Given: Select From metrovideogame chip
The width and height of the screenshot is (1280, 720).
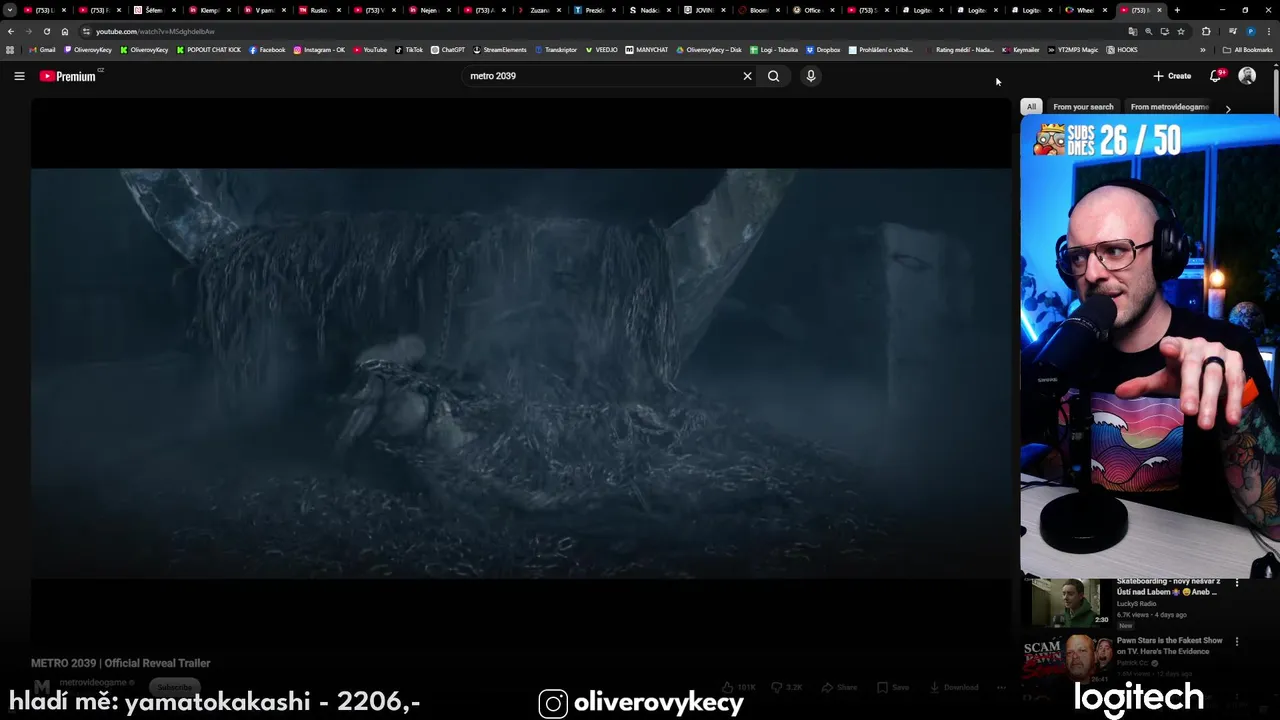Looking at the screenshot, I should pos(1169,106).
